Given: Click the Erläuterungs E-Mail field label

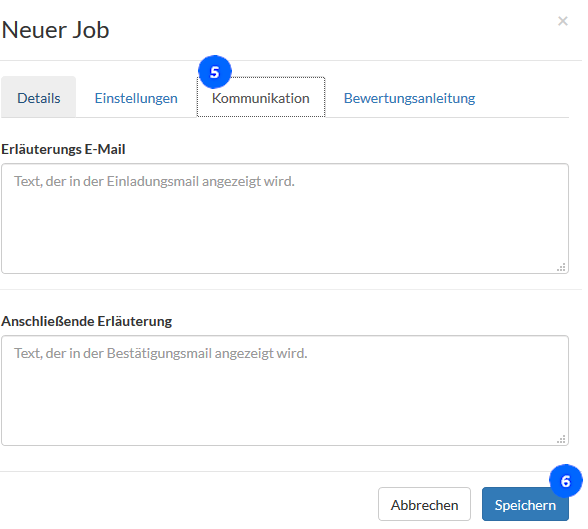Looking at the screenshot, I should (x=63, y=149).
